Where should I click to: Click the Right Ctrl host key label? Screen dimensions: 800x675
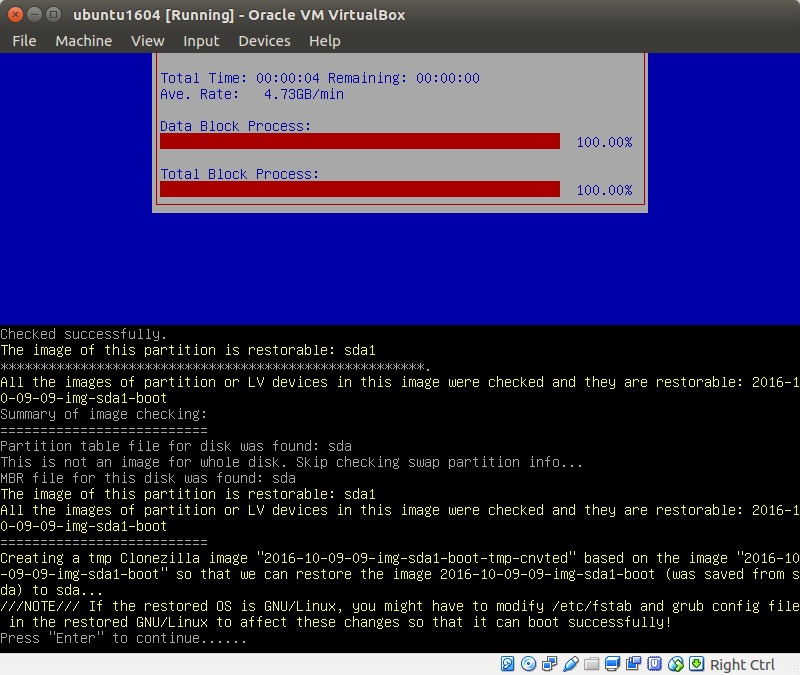tap(742, 665)
